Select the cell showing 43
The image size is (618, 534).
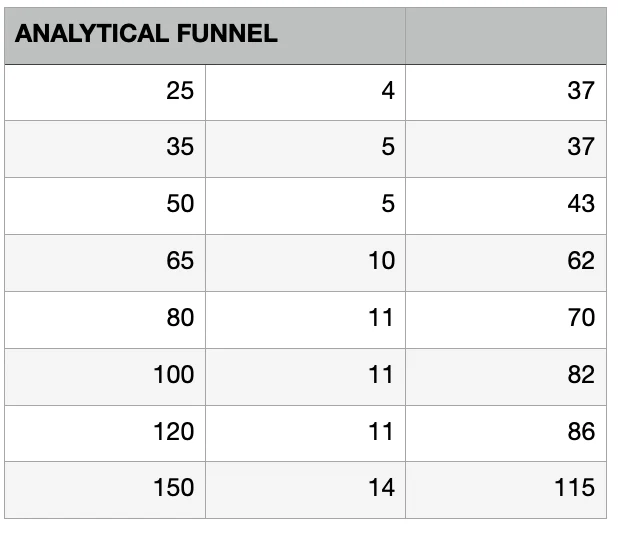[x=506, y=206]
